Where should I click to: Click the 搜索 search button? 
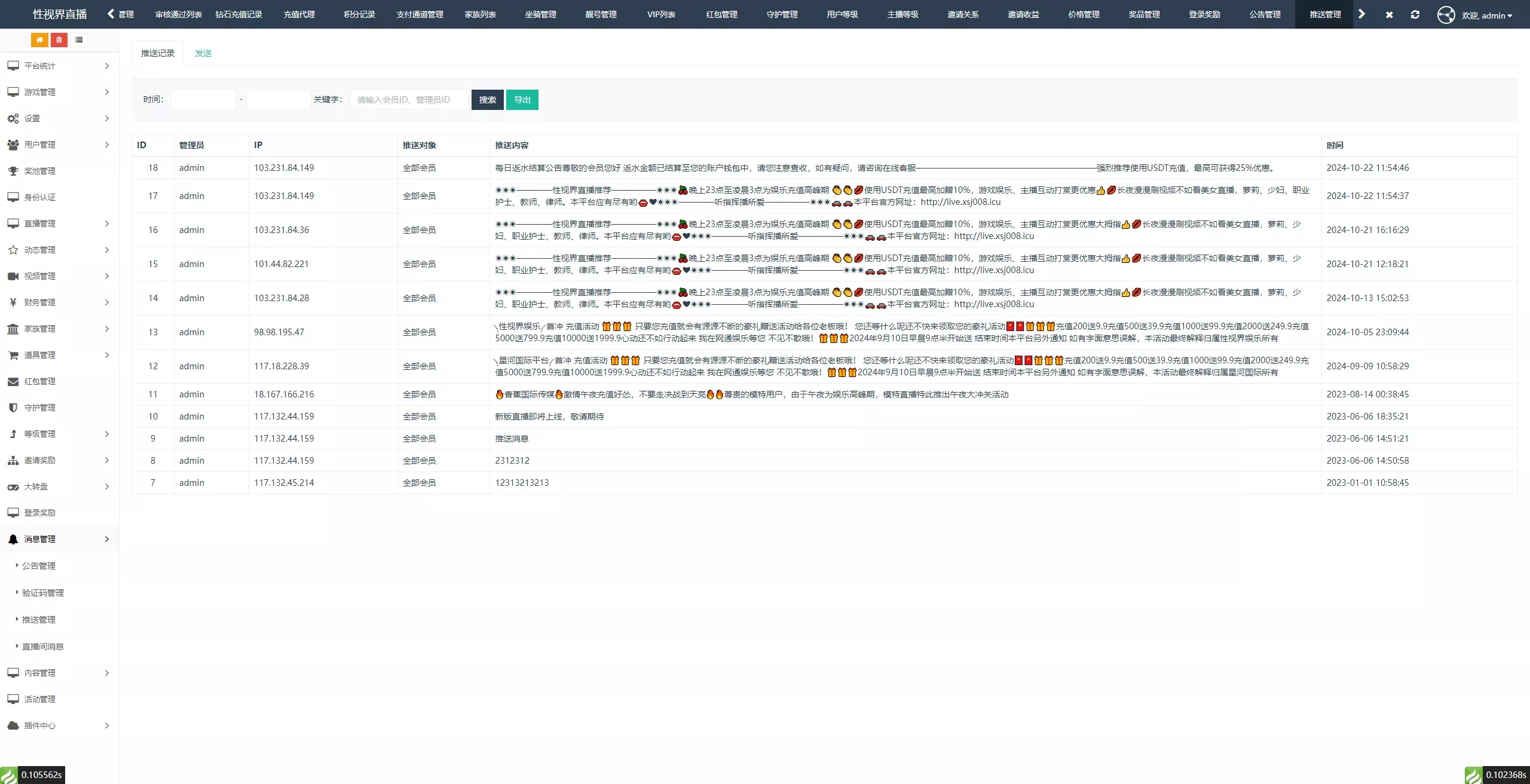[x=487, y=100]
